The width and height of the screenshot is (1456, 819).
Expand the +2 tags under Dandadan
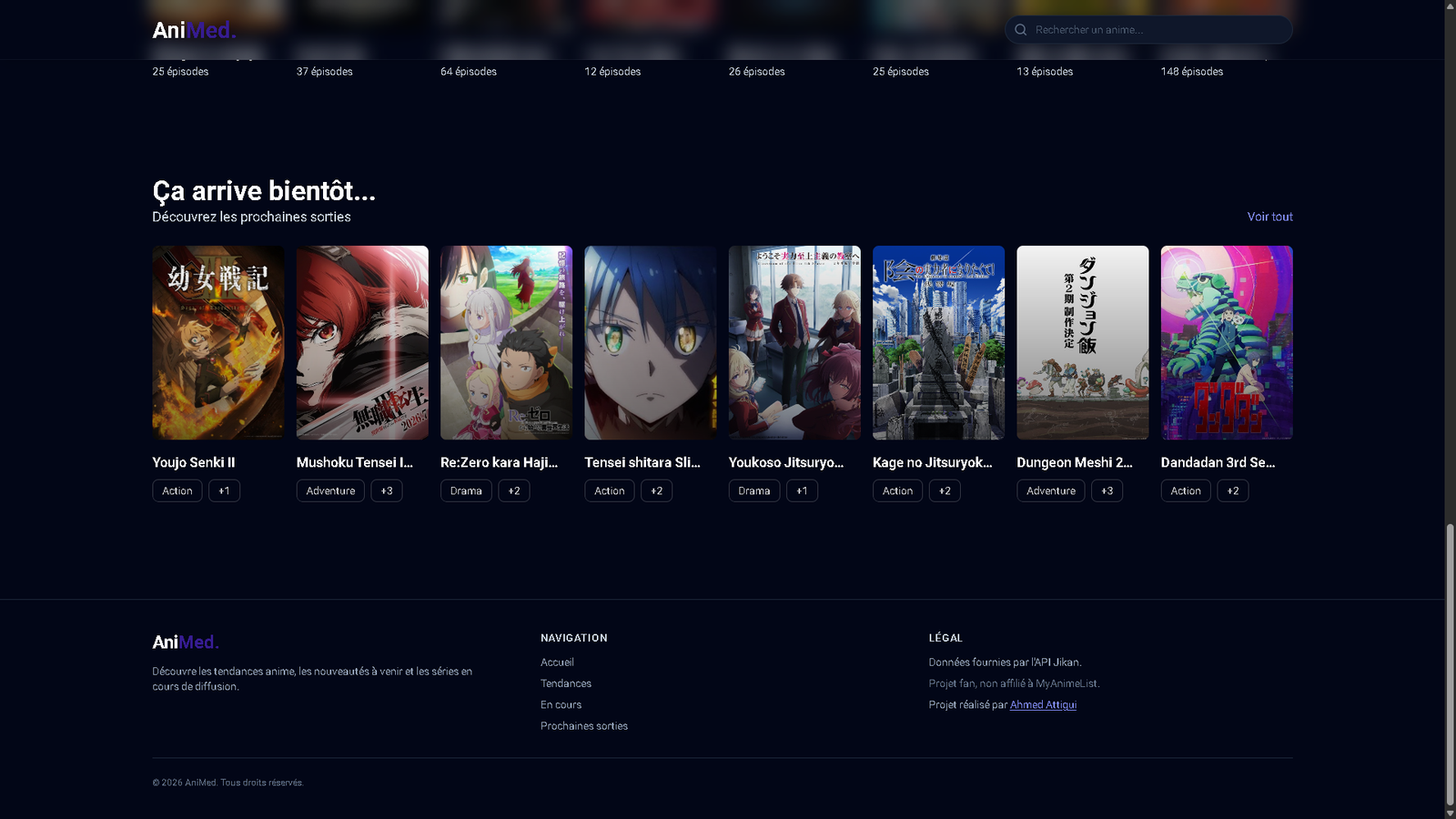(1232, 490)
